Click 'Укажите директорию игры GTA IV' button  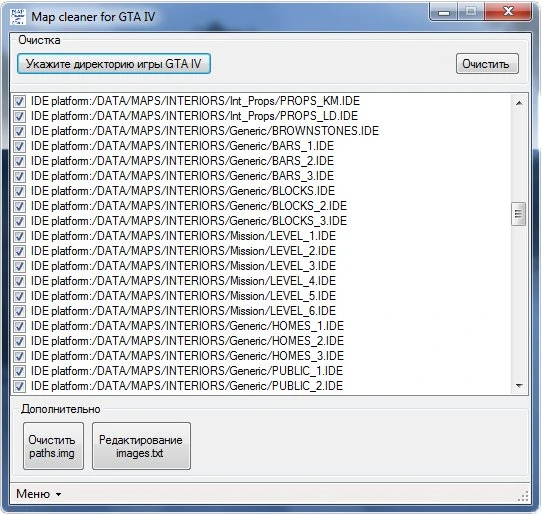114,64
